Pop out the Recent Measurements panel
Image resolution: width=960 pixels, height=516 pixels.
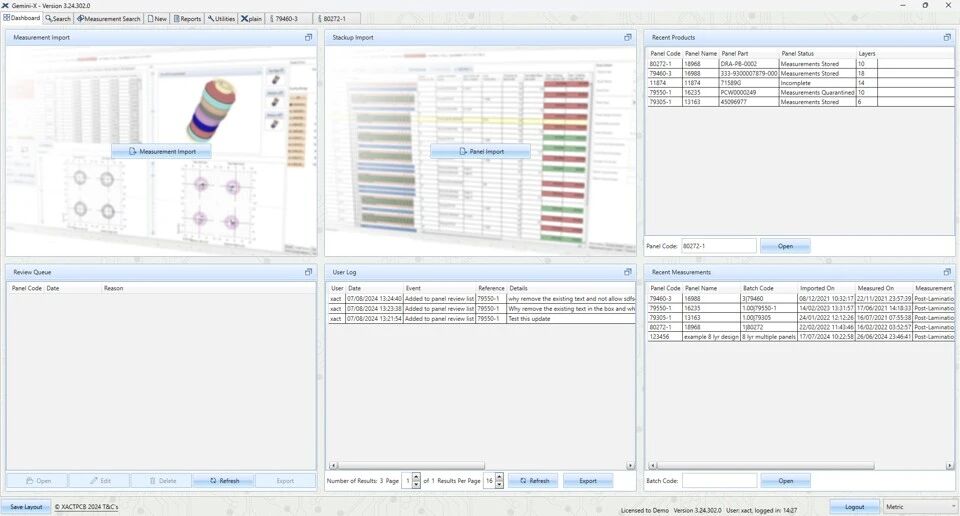(947, 272)
